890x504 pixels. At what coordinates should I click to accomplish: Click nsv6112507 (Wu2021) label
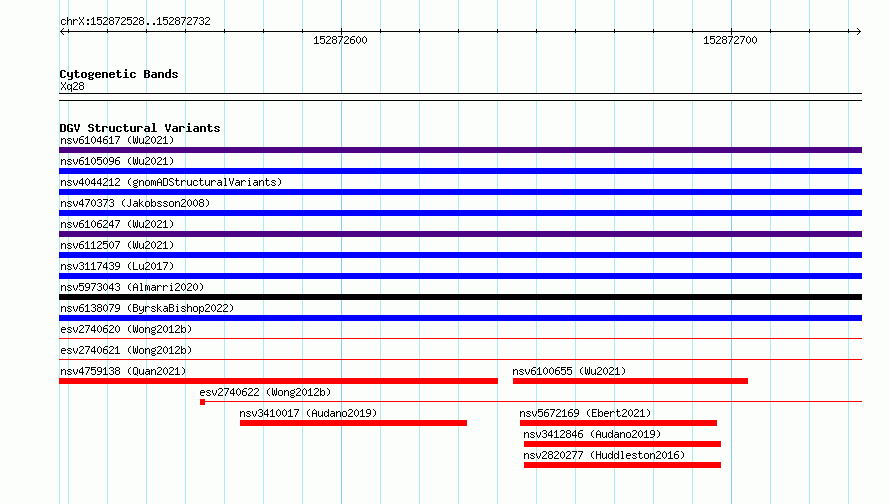pos(117,245)
